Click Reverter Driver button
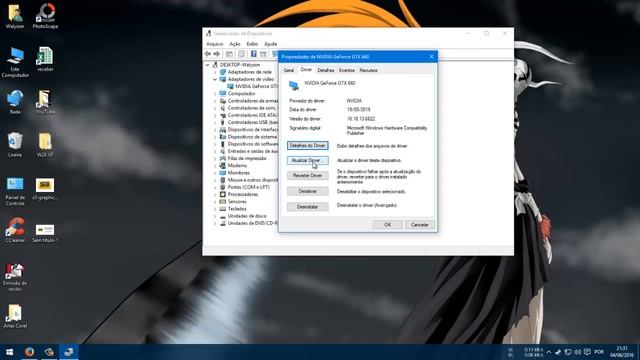Image resolution: width=640 pixels, height=360 pixels. [x=307, y=176]
